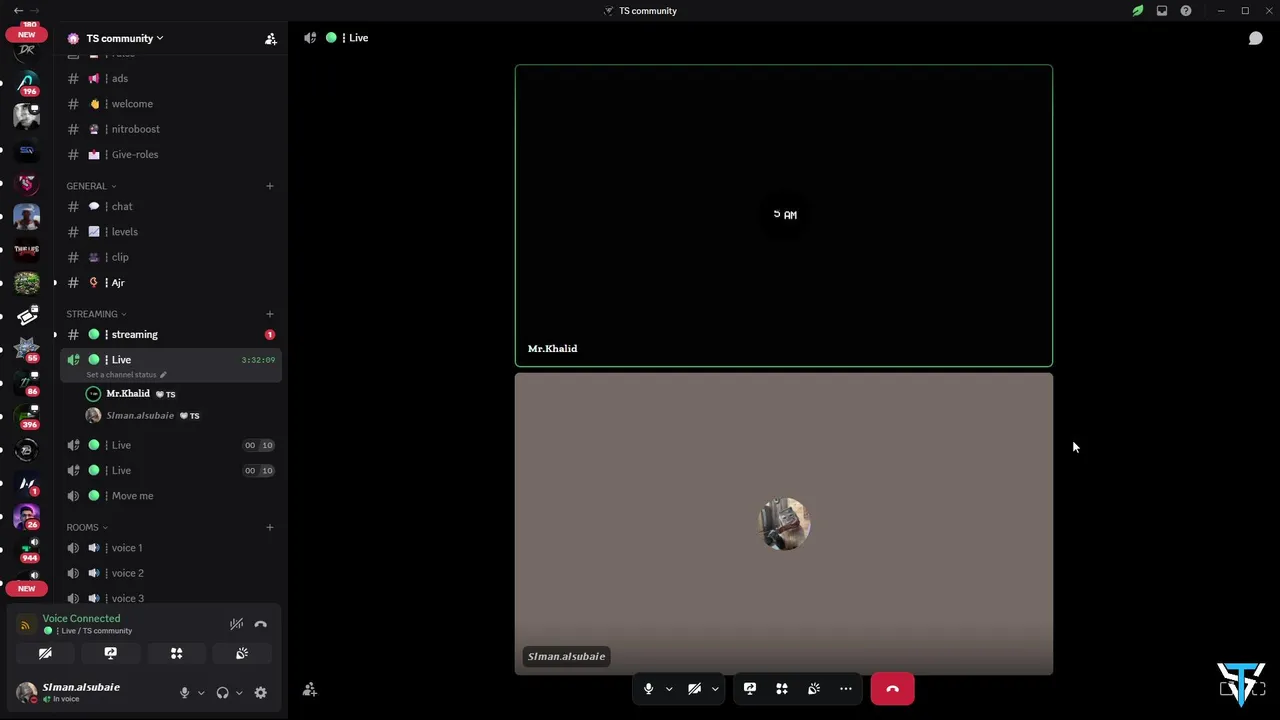Screen dimensions: 1280x720
Task: Open the nitroboost channel
Action: click(x=171, y=129)
